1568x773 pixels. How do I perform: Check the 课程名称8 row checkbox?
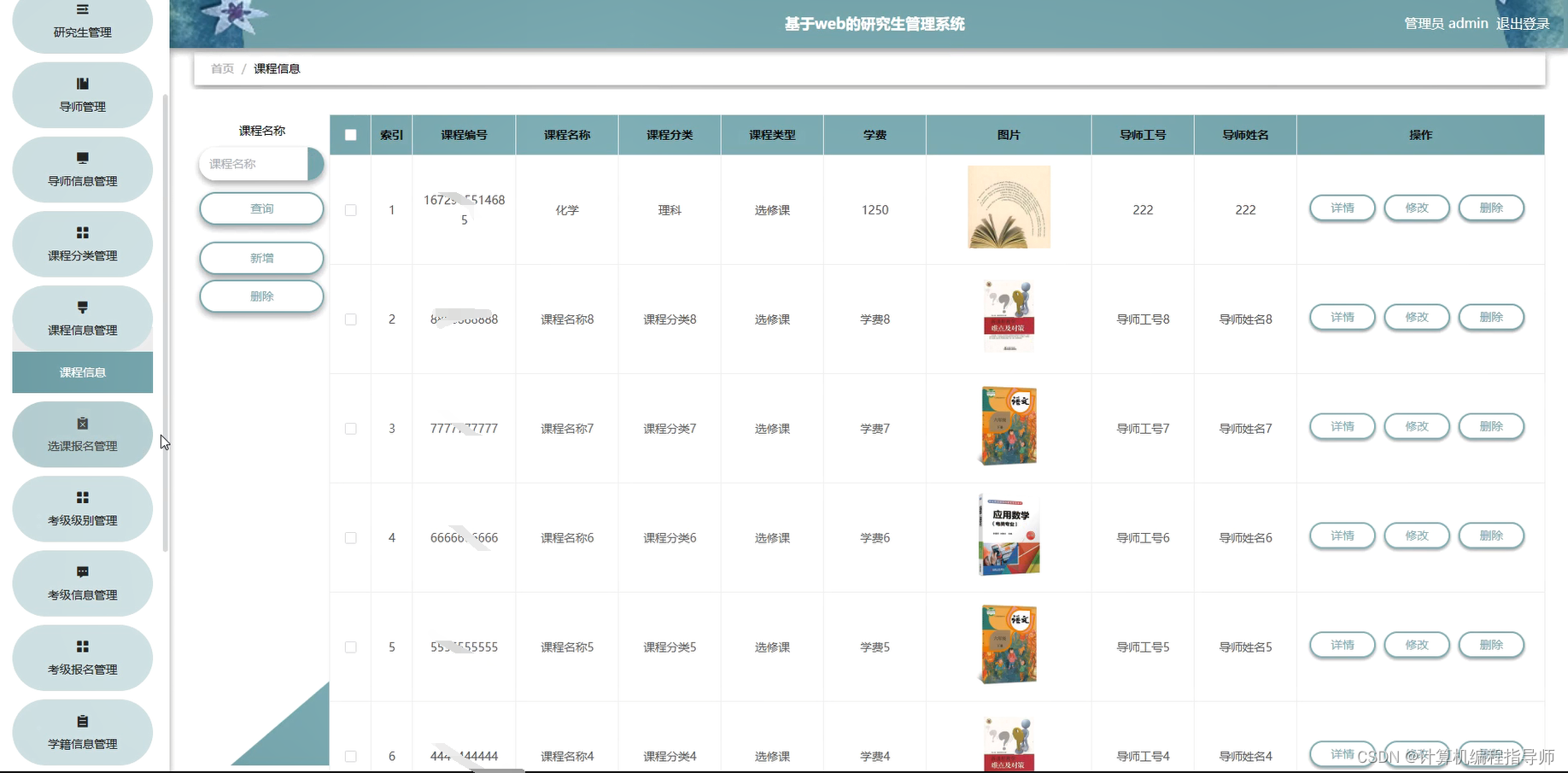click(350, 319)
